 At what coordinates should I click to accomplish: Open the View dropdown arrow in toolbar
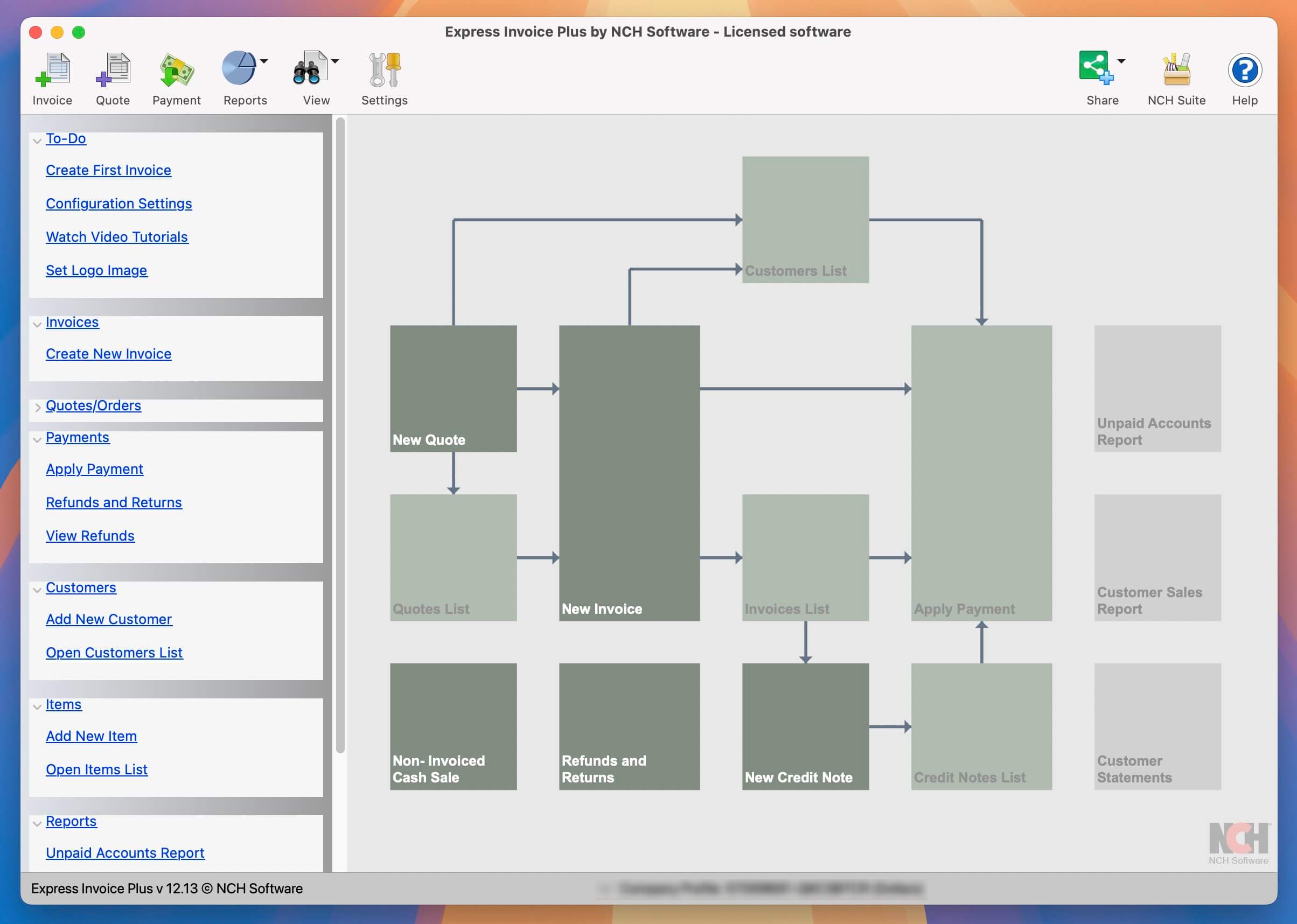click(x=335, y=61)
